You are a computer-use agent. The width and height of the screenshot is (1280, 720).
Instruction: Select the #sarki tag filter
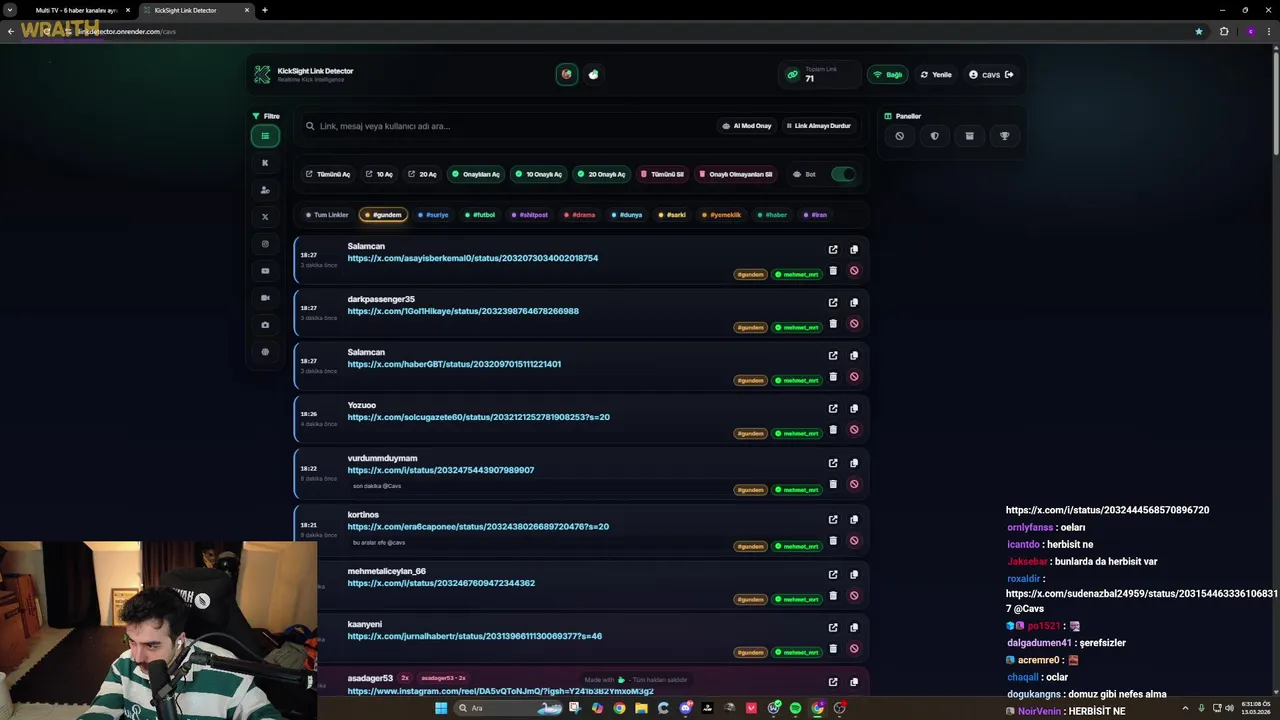pos(673,215)
